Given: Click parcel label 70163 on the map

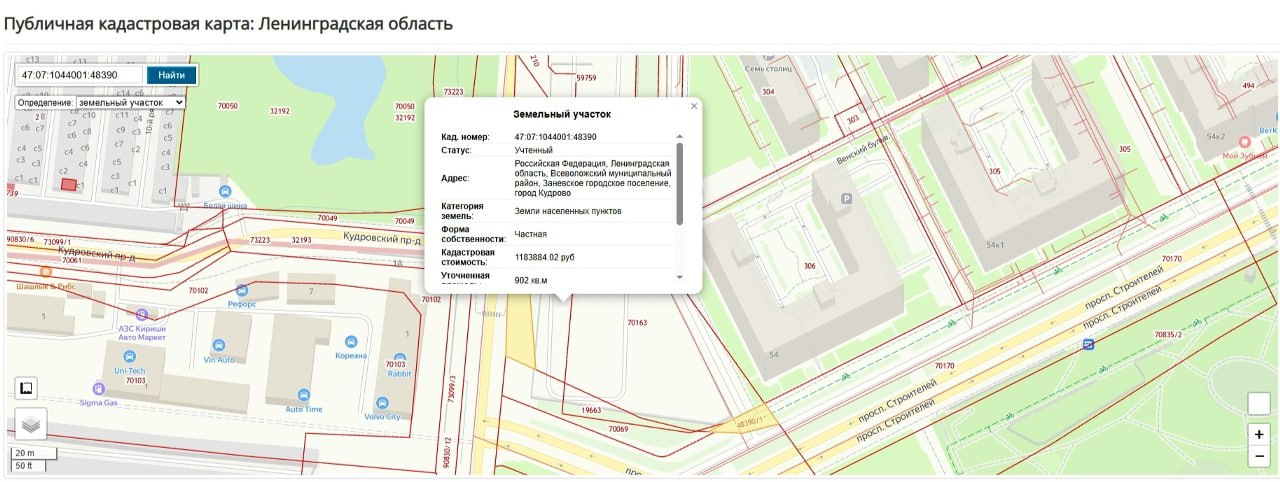Looking at the screenshot, I should click(637, 323).
